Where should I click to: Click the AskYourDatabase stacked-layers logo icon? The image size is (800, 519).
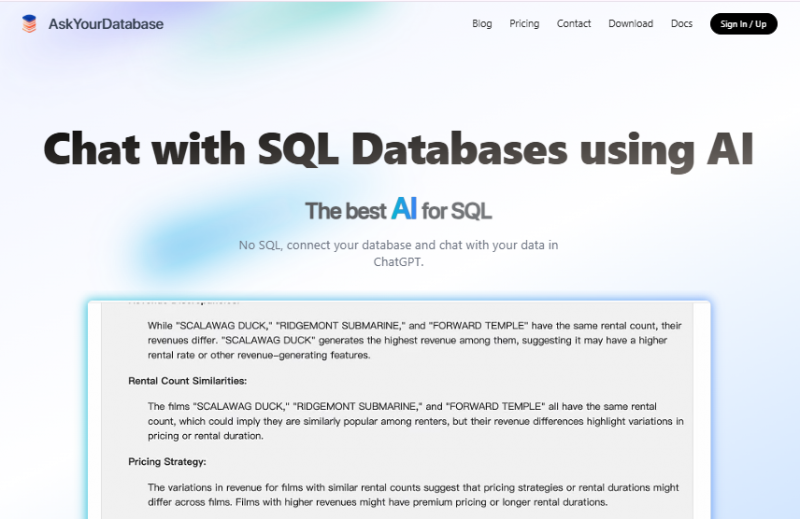[x=29, y=24]
